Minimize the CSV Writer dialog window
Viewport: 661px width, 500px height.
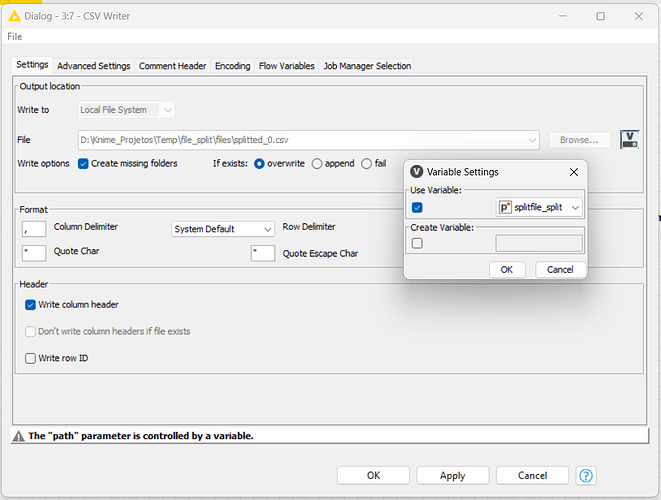(x=563, y=16)
